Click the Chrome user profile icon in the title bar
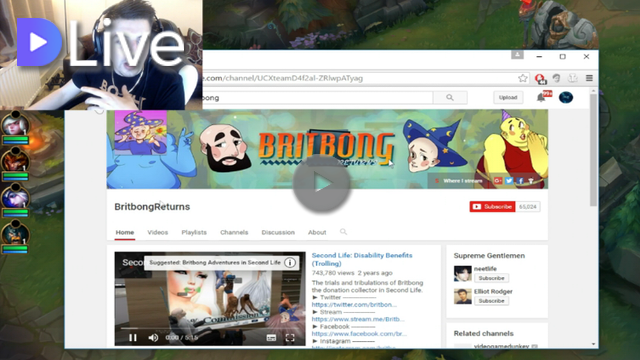Viewport: 640px width, 360px height. click(x=517, y=55)
